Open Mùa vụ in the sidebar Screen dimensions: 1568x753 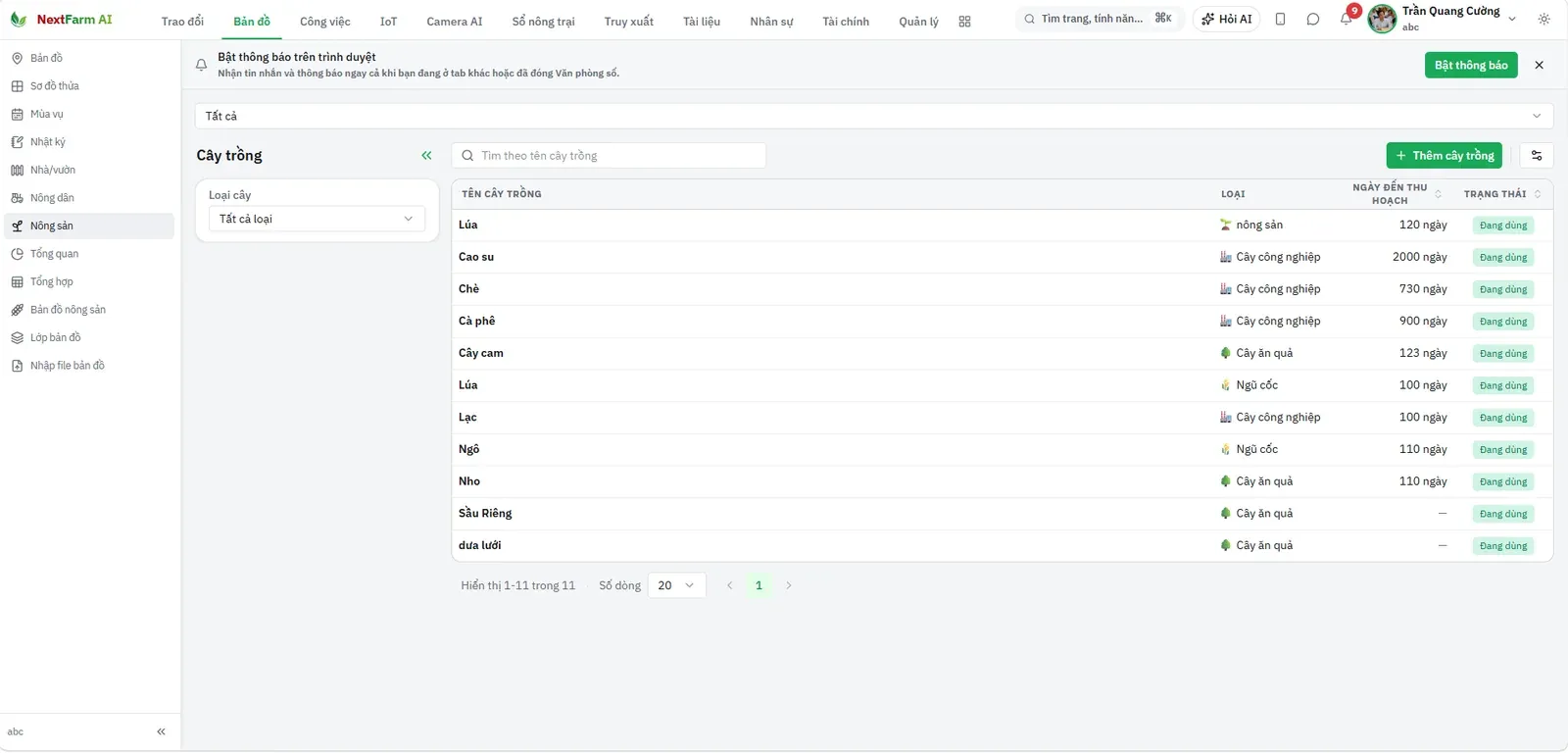(x=89, y=114)
